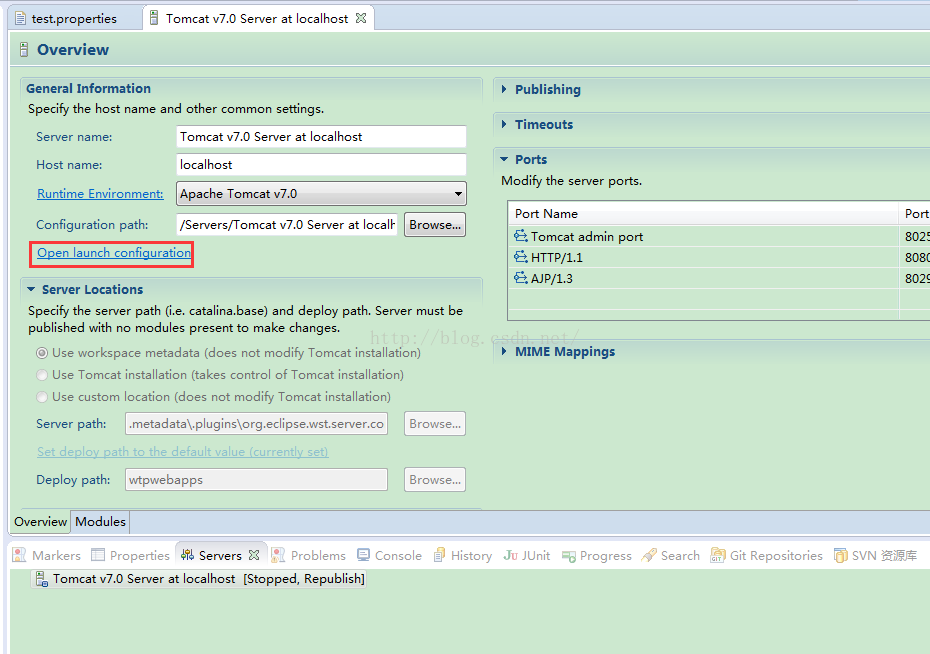Click Set deploy path to default value link
This screenshot has height=654, width=930.
pos(183,452)
